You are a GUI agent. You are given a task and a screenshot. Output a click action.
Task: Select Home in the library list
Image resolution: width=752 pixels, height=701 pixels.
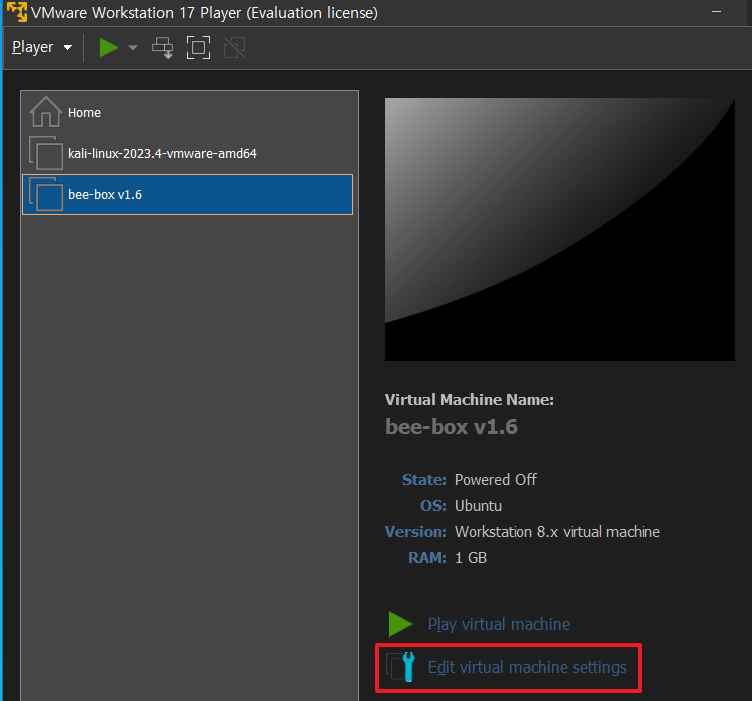pos(188,112)
